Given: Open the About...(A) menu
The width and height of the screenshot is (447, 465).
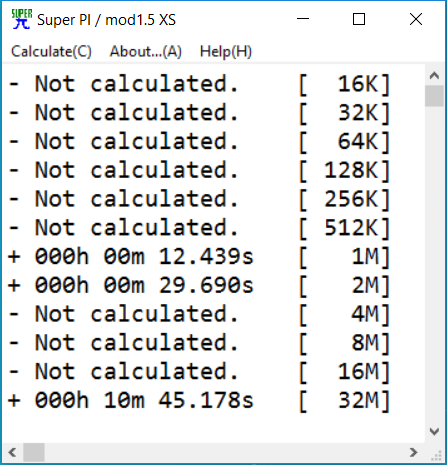Looking at the screenshot, I should click(x=146, y=52).
